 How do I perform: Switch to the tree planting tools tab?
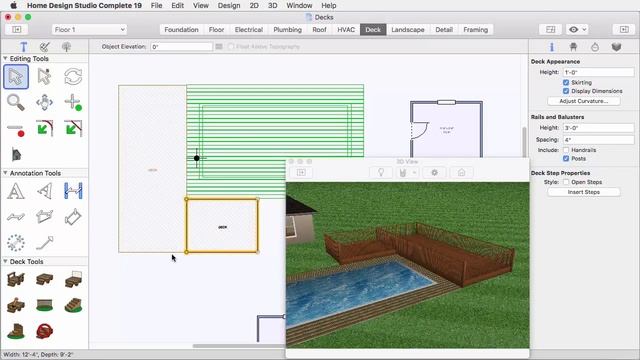tap(66, 47)
